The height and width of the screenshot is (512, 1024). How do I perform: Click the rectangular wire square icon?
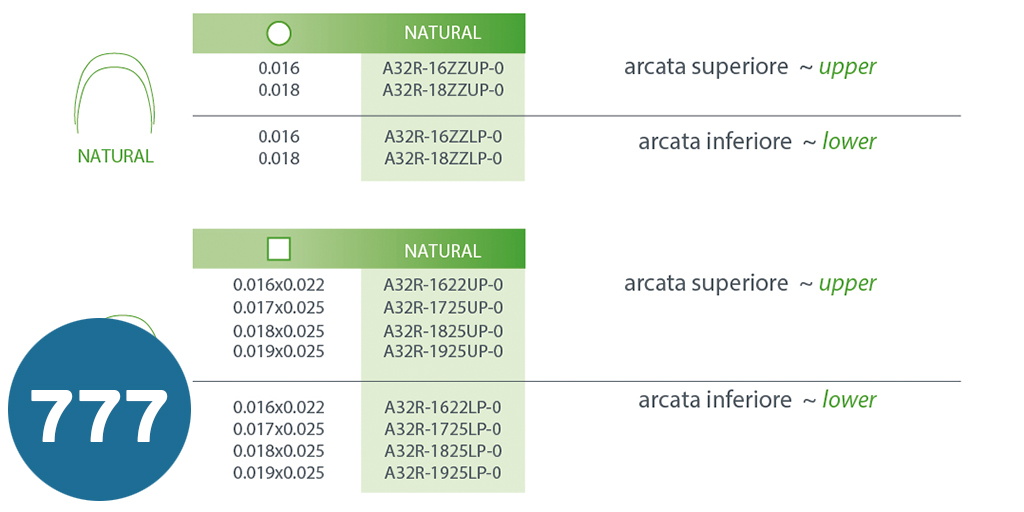coord(279,249)
